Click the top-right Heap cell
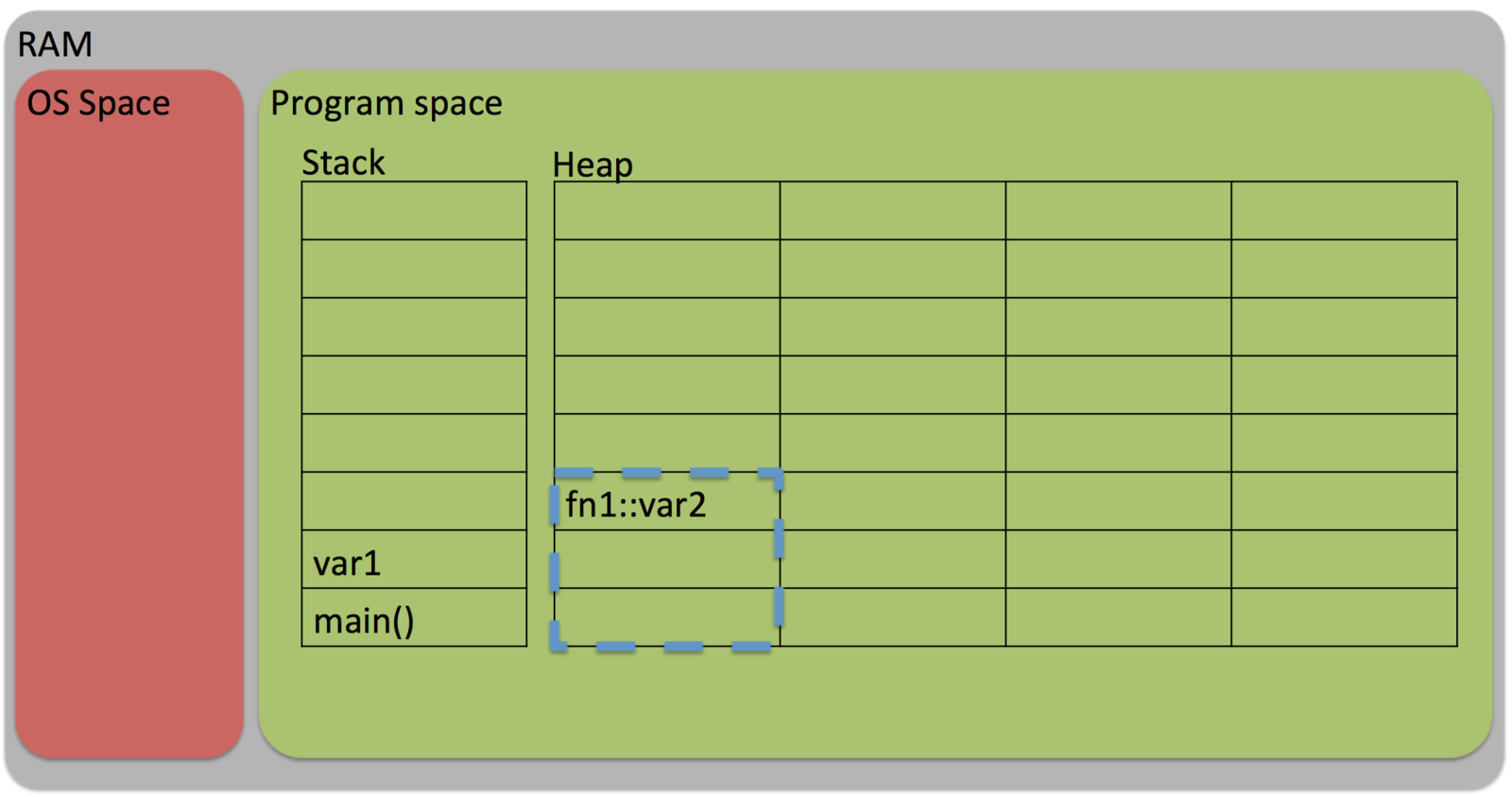The width and height of the screenshot is (1512, 797). point(1344,211)
